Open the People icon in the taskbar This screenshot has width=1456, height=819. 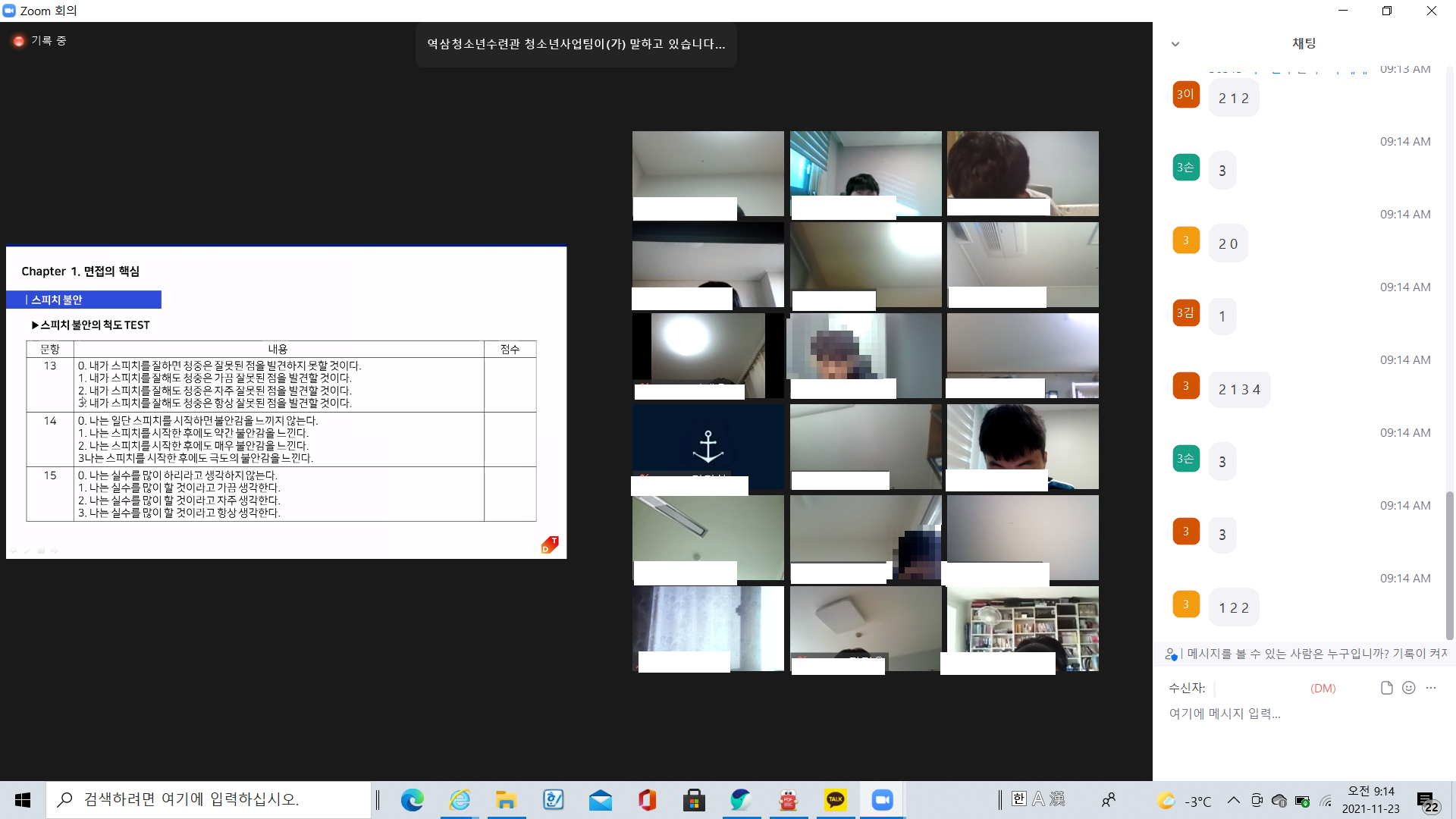pyautogui.click(x=1108, y=800)
